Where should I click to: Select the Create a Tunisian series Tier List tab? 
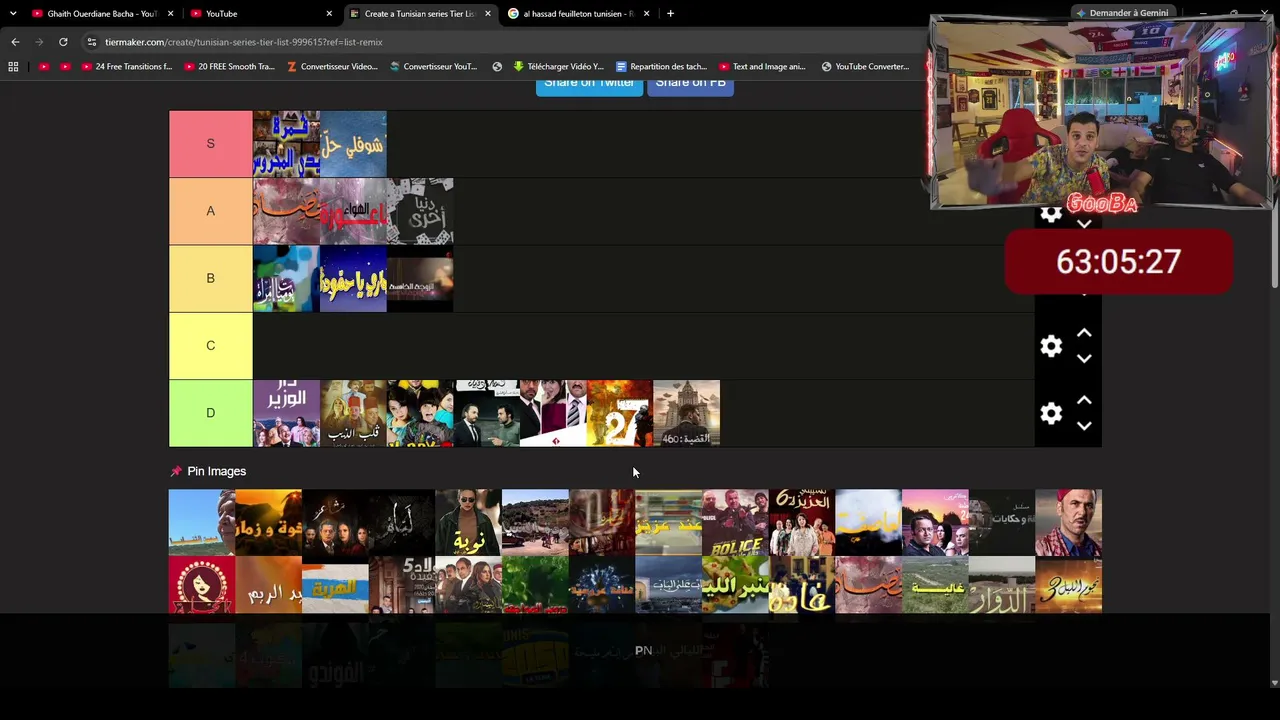[420, 14]
